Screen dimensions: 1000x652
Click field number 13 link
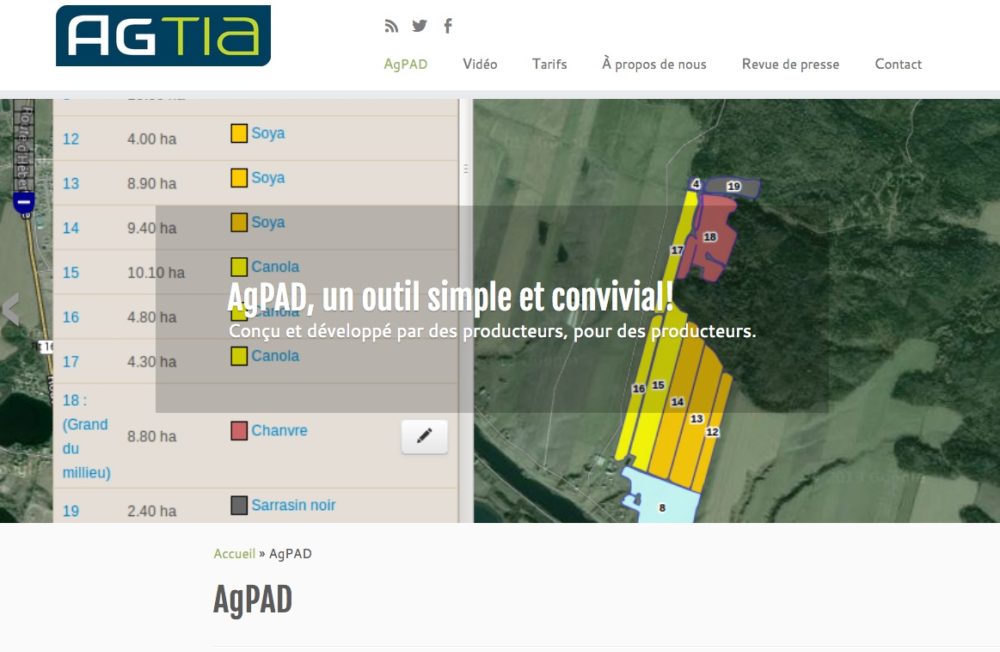coord(71,184)
